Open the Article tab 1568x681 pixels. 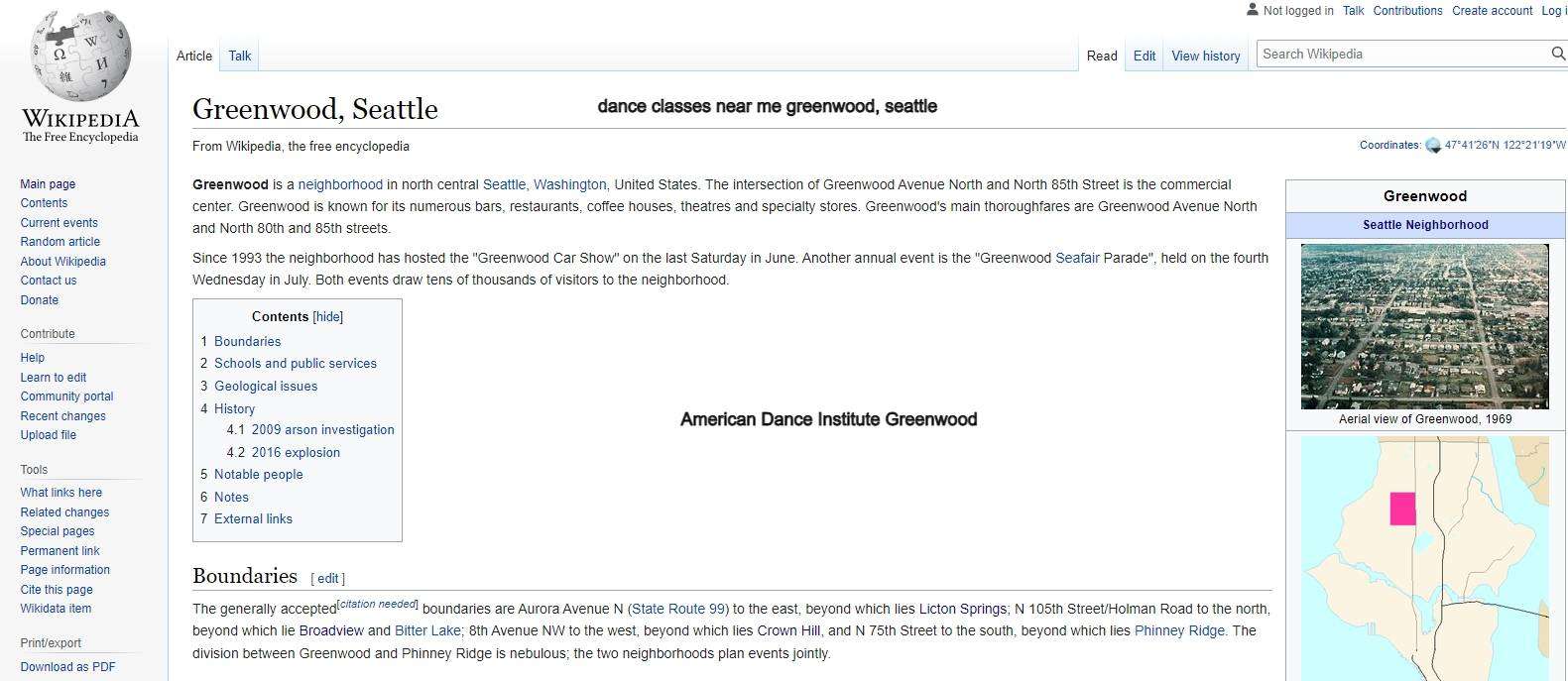pyautogui.click(x=194, y=56)
